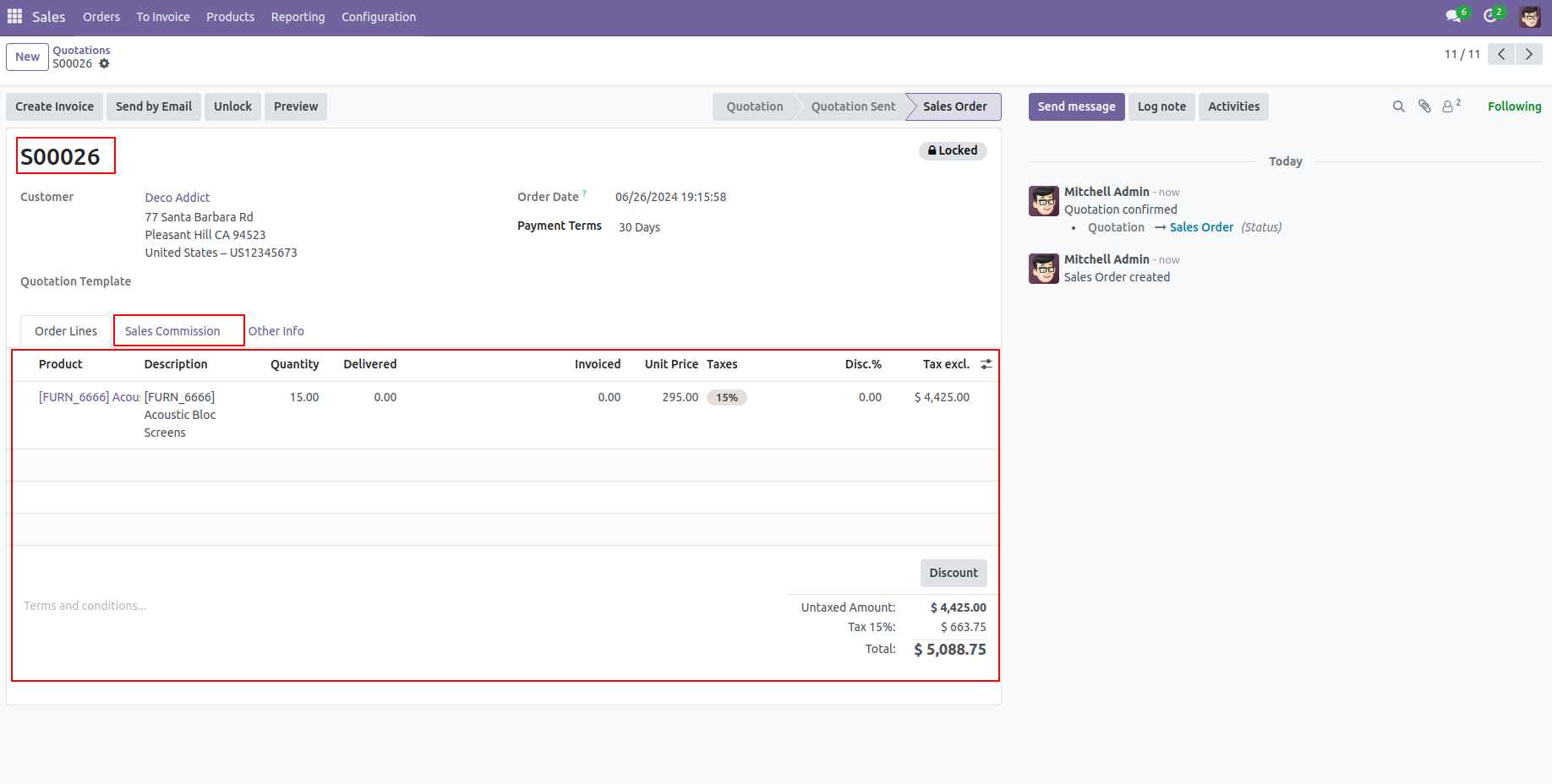Open the apps grid menu

14,15
